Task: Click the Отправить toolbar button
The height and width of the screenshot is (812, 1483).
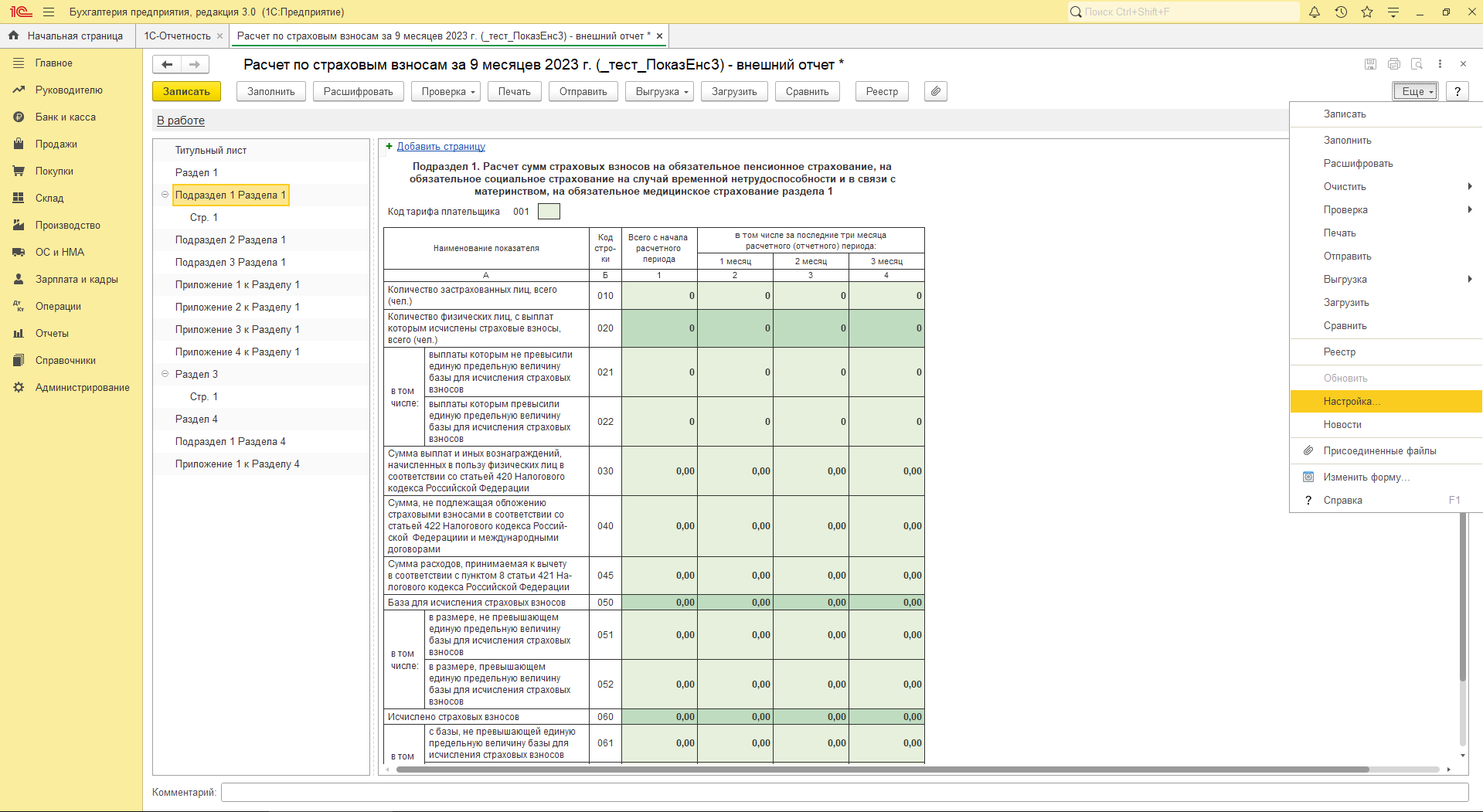Action: click(583, 91)
